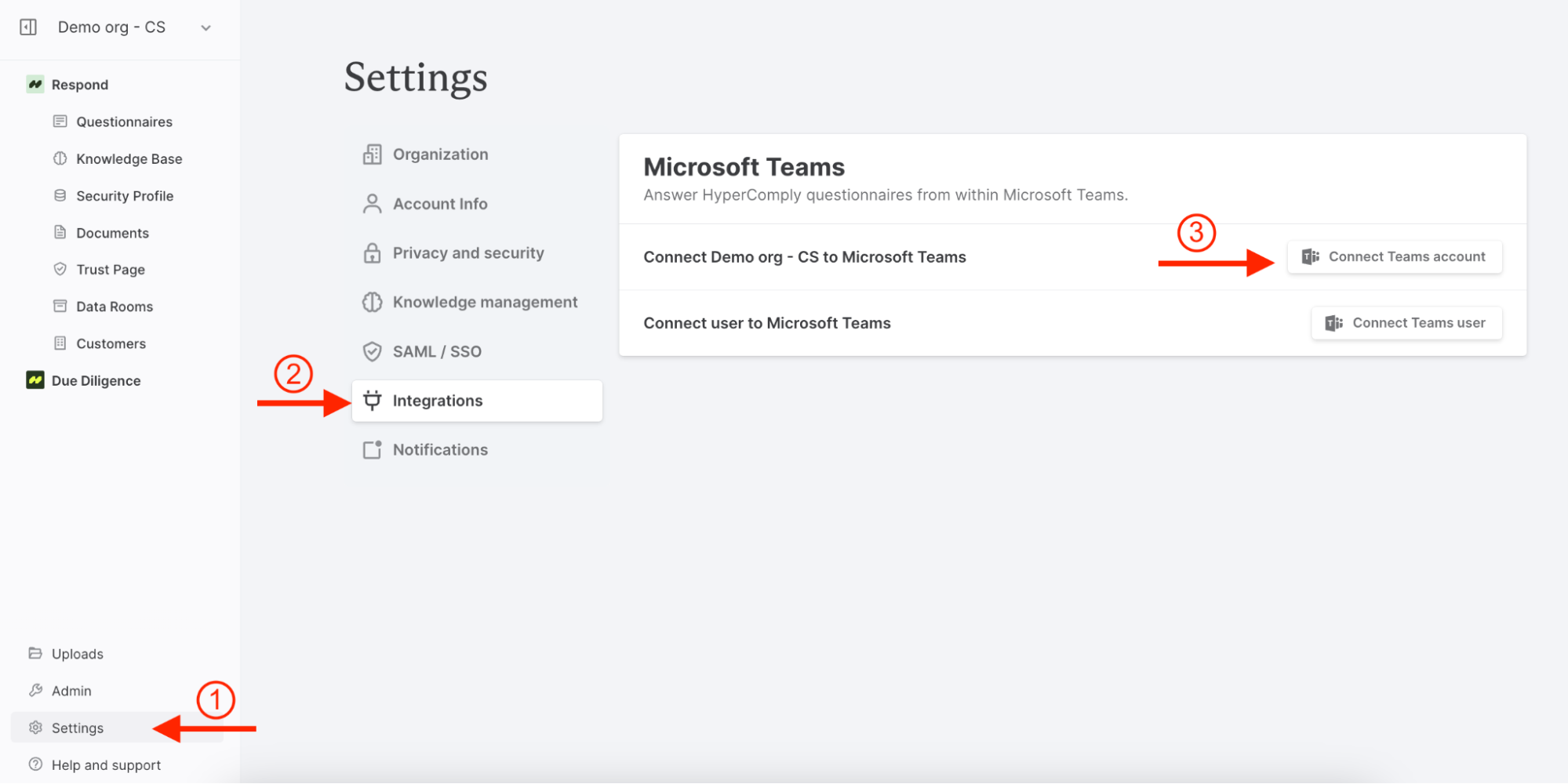
Task: Click 'Connect user to Microsoft Teams' text
Action: pos(767,323)
